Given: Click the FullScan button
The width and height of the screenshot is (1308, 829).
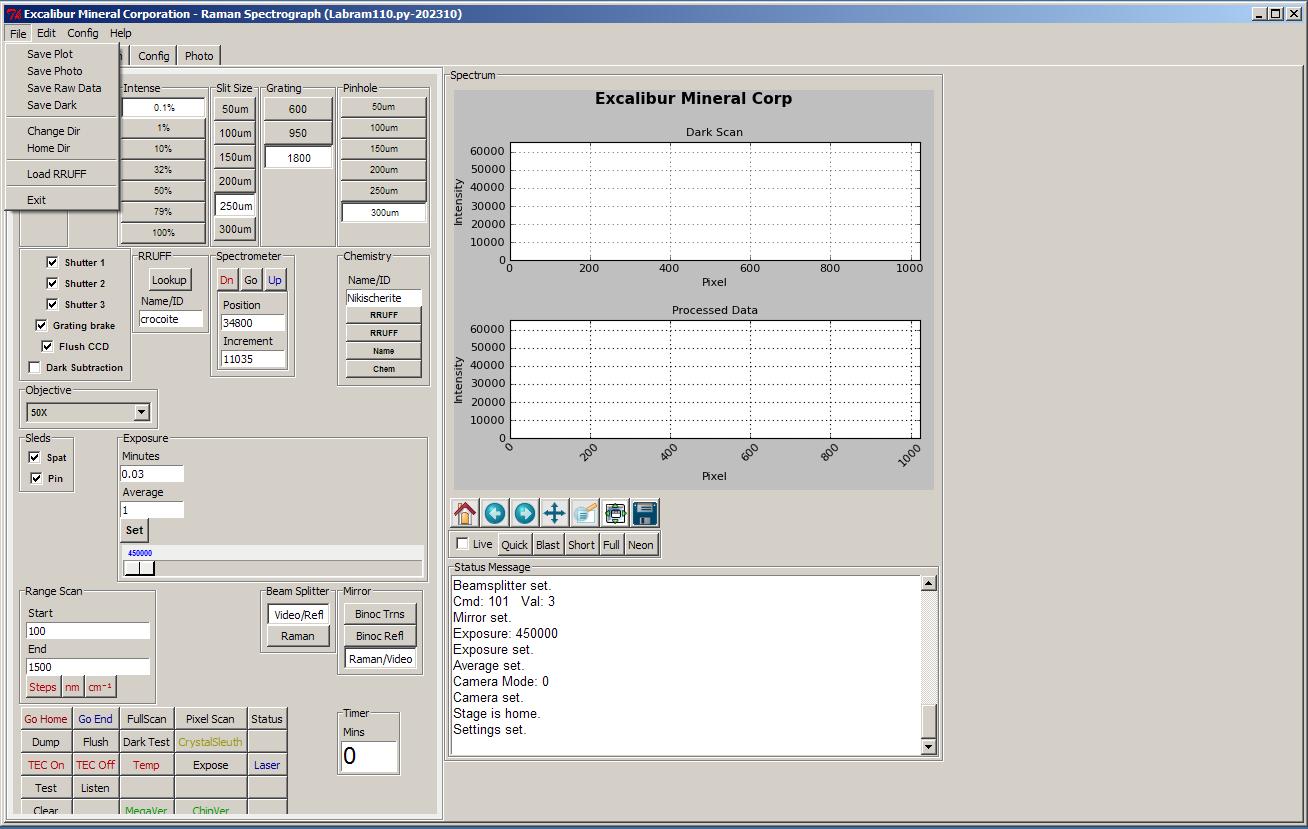Looking at the screenshot, I should [146, 719].
